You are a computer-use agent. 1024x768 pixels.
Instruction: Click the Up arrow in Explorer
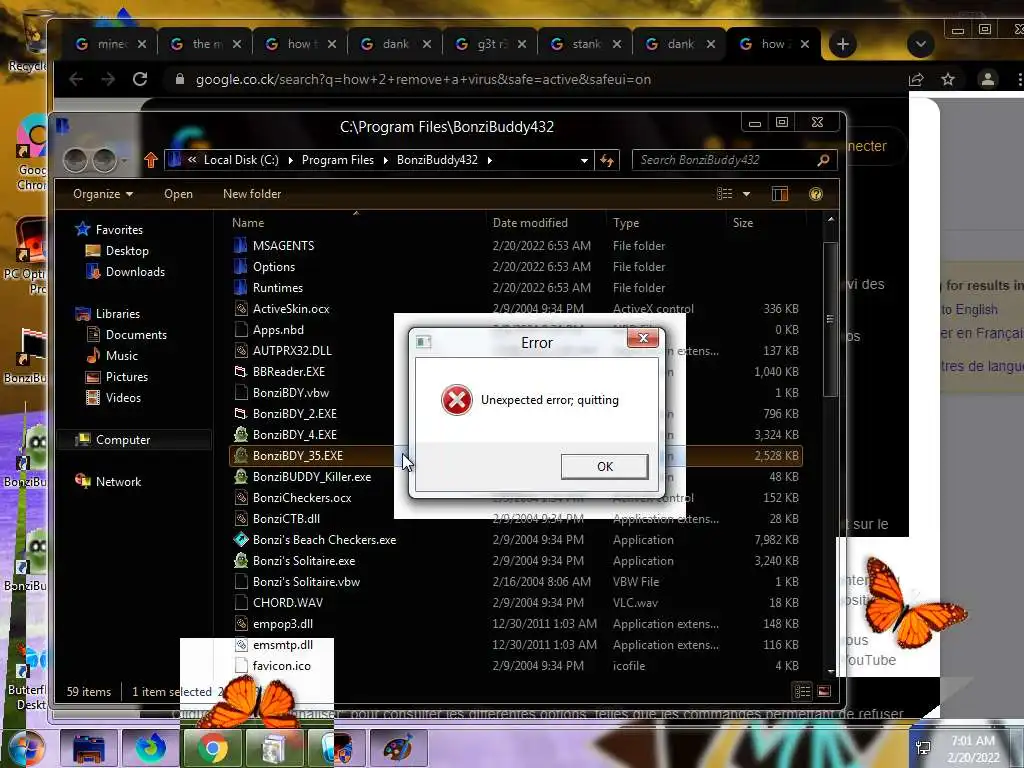click(151, 160)
